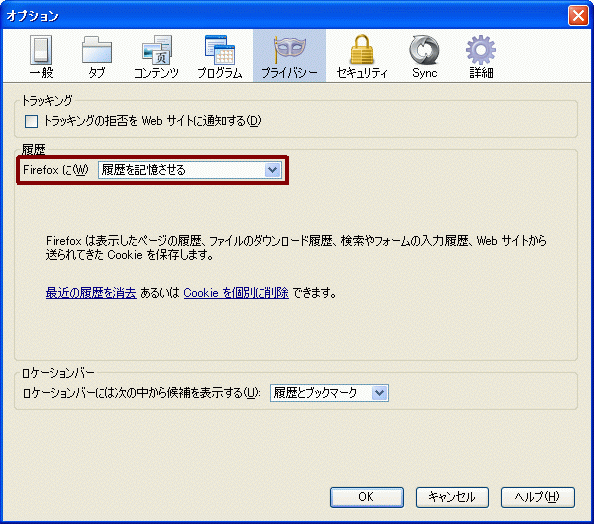The height and width of the screenshot is (524, 594).
Task: Click the キャンセル button
Action: (452, 497)
